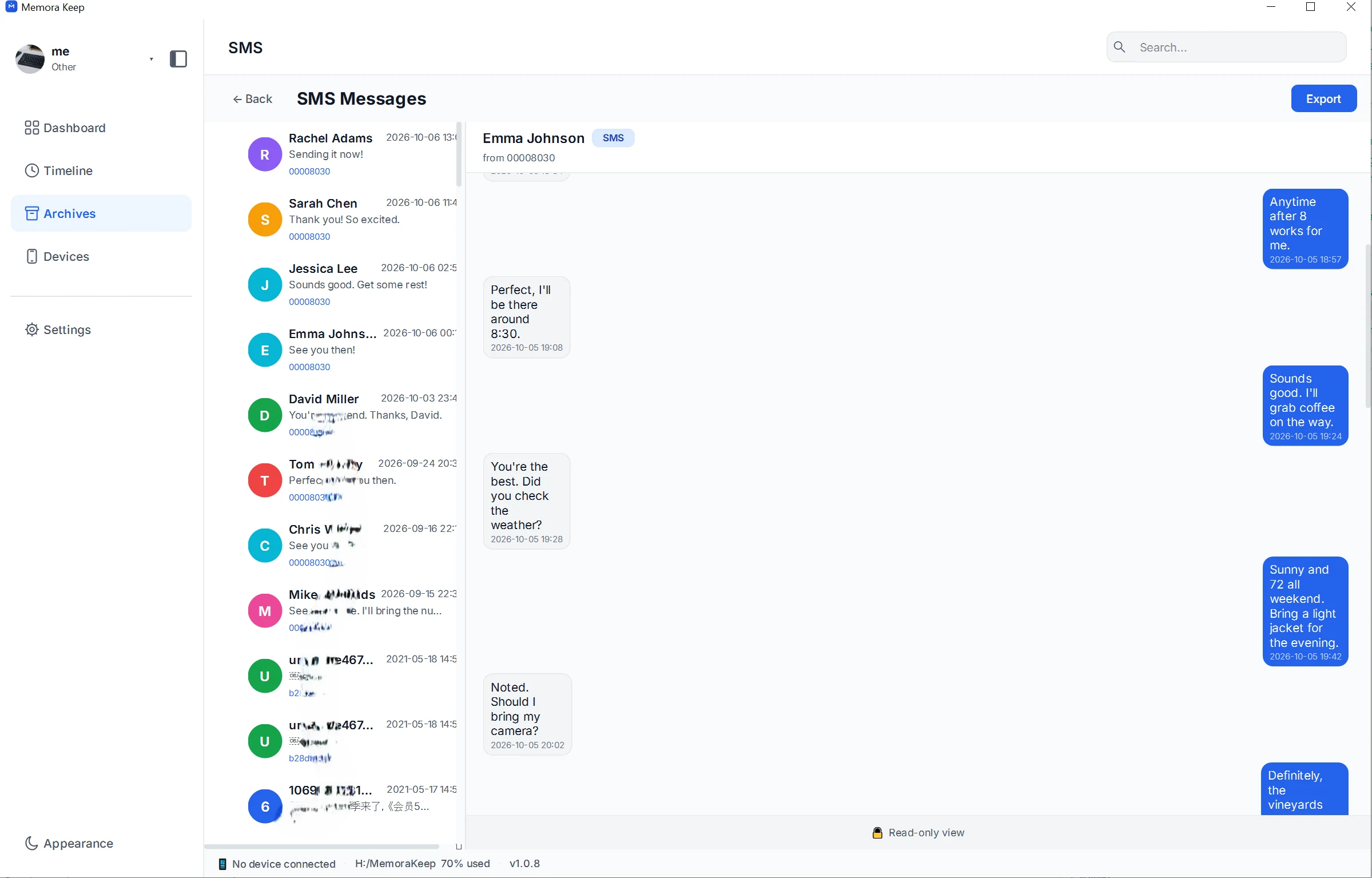The height and width of the screenshot is (878, 1372).
Task: Click the cyan J avatar for Jessica
Action: 265,285
